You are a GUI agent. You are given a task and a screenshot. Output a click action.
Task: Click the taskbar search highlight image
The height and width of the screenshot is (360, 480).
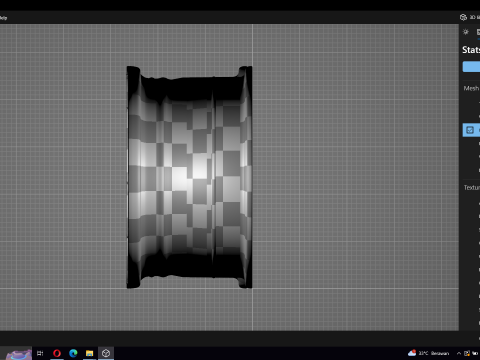[x=18, y=354]
